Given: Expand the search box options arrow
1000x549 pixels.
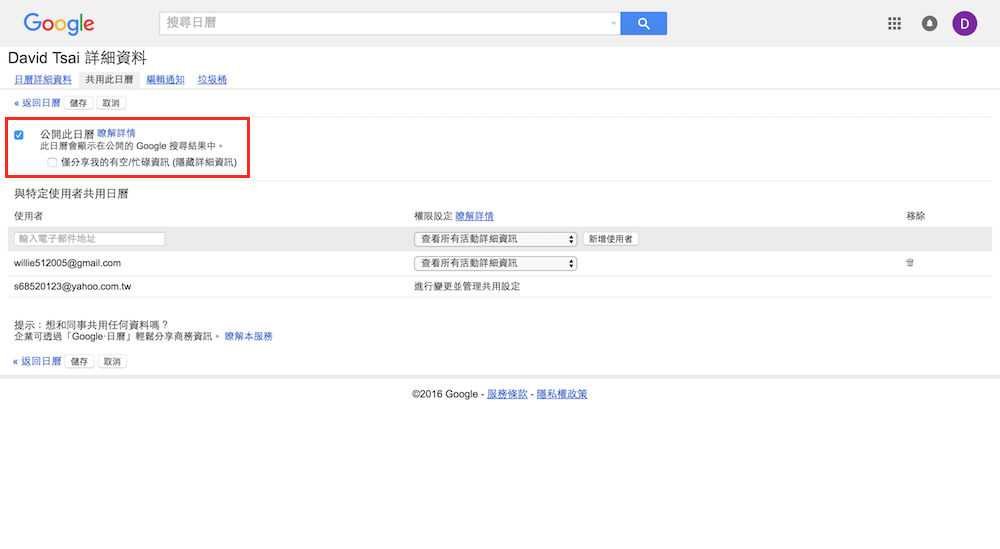Looking at the screenshot, I should tap(613, 24).
